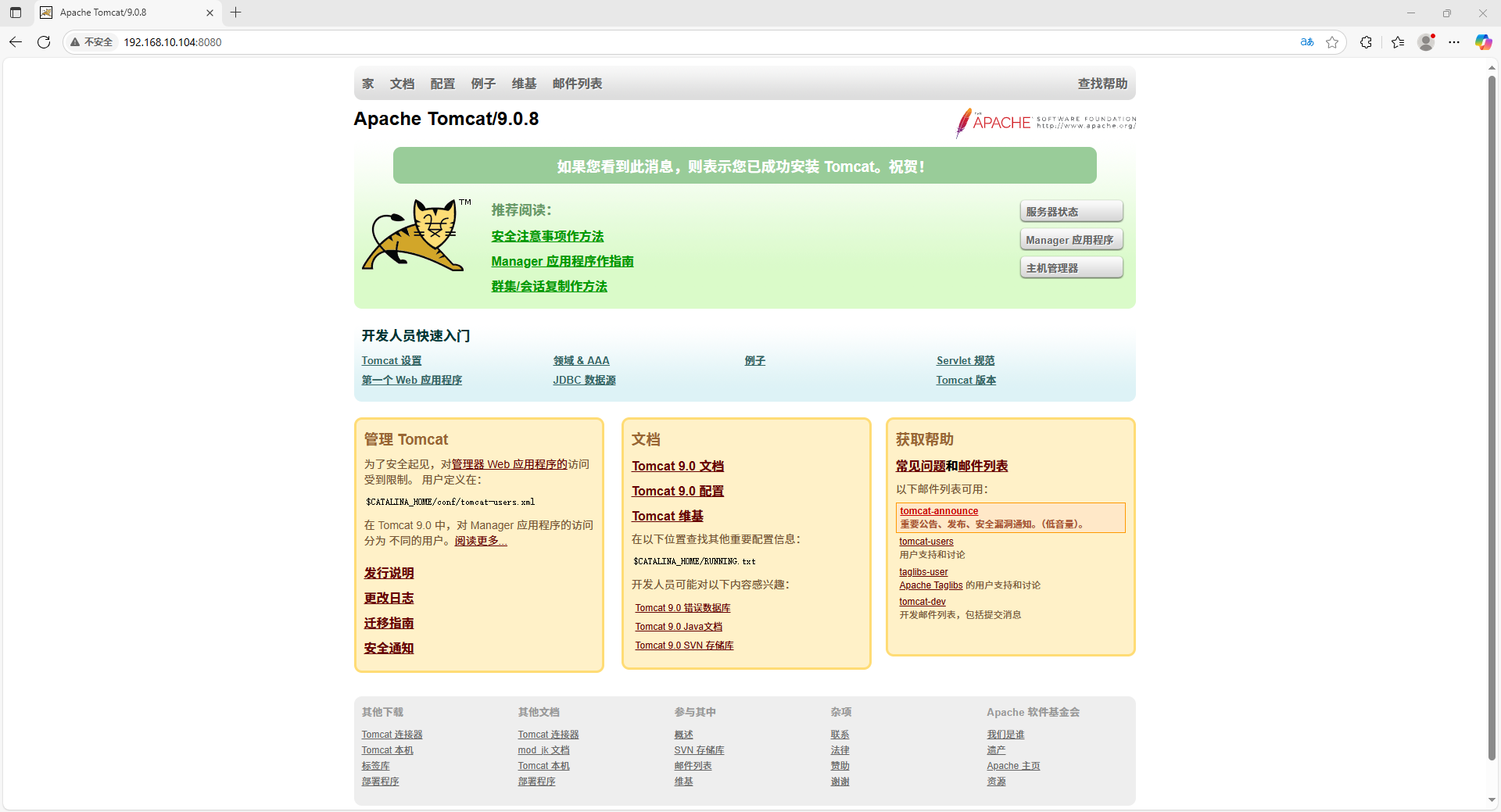Click the scrollbar down arrow
This screenshot has height=812, width=1501.
[1492, 800]
